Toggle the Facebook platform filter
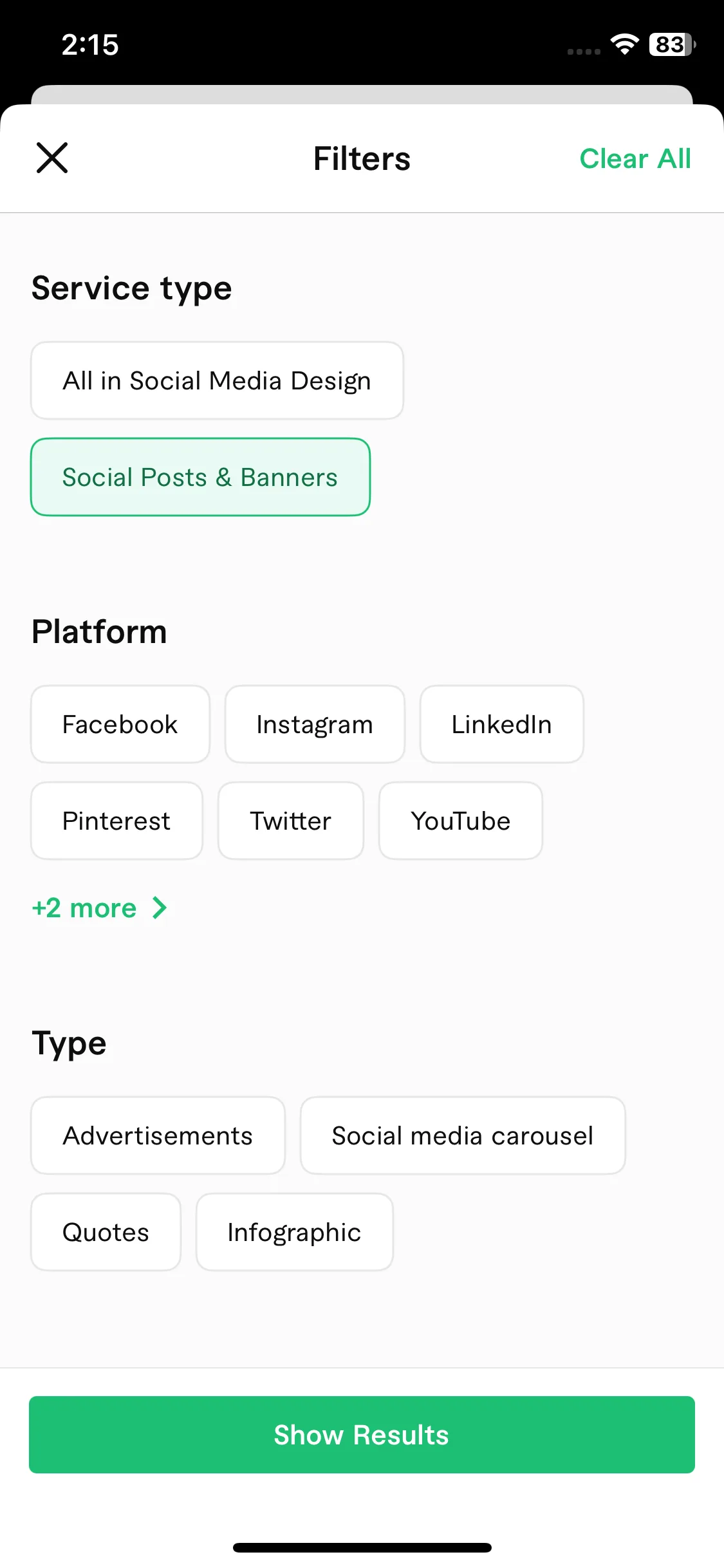 120,724
